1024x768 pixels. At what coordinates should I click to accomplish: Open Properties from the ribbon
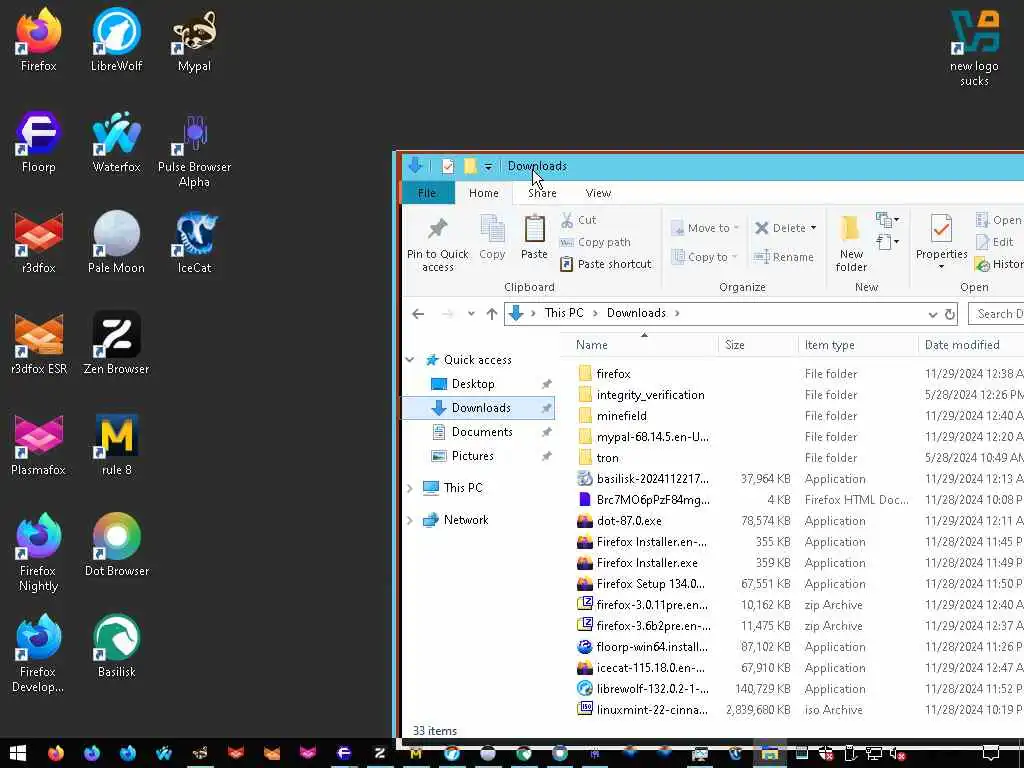coord(941,242)
